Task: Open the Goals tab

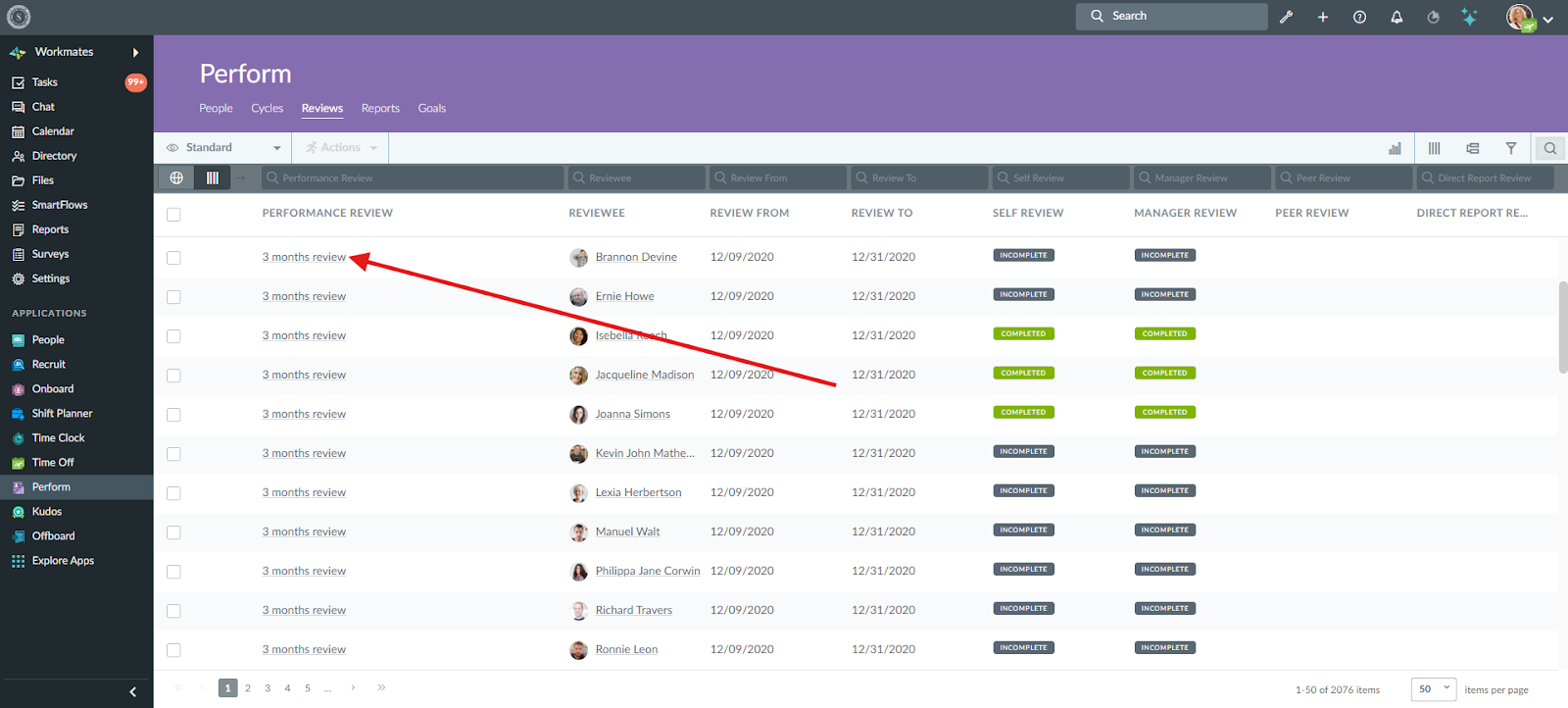Action: (x=431, y=109)
